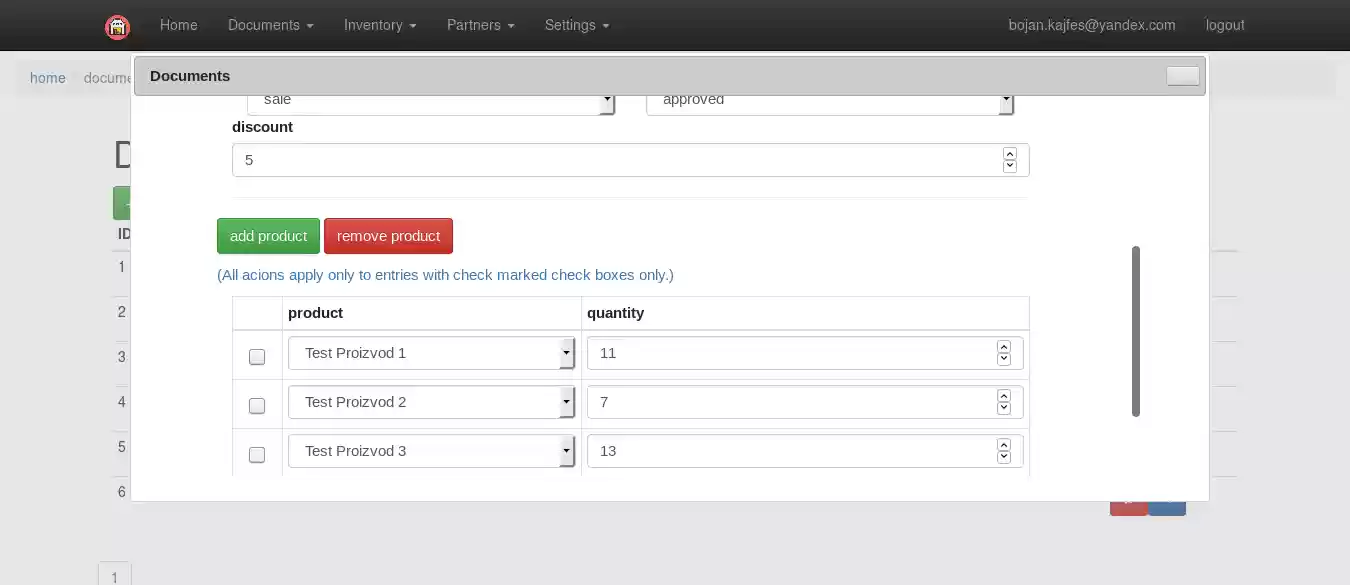Click the small button in the Documents dialog header
1350x585 pixels.
click(x=1182, y=75)
